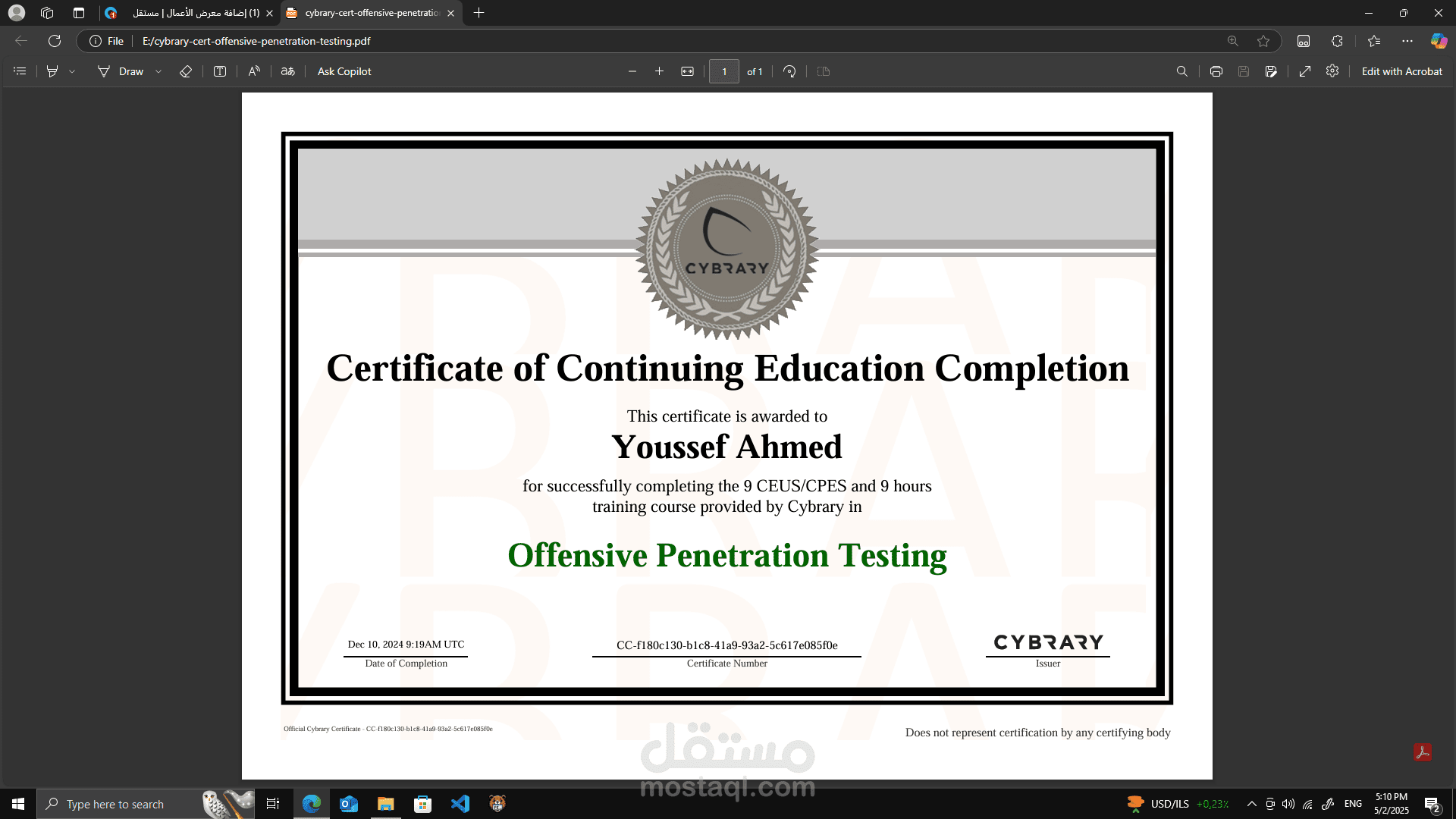Open the browser menu with more options
The width and height of the screenshot is (1456, 819).
[x=1407, y=41]
